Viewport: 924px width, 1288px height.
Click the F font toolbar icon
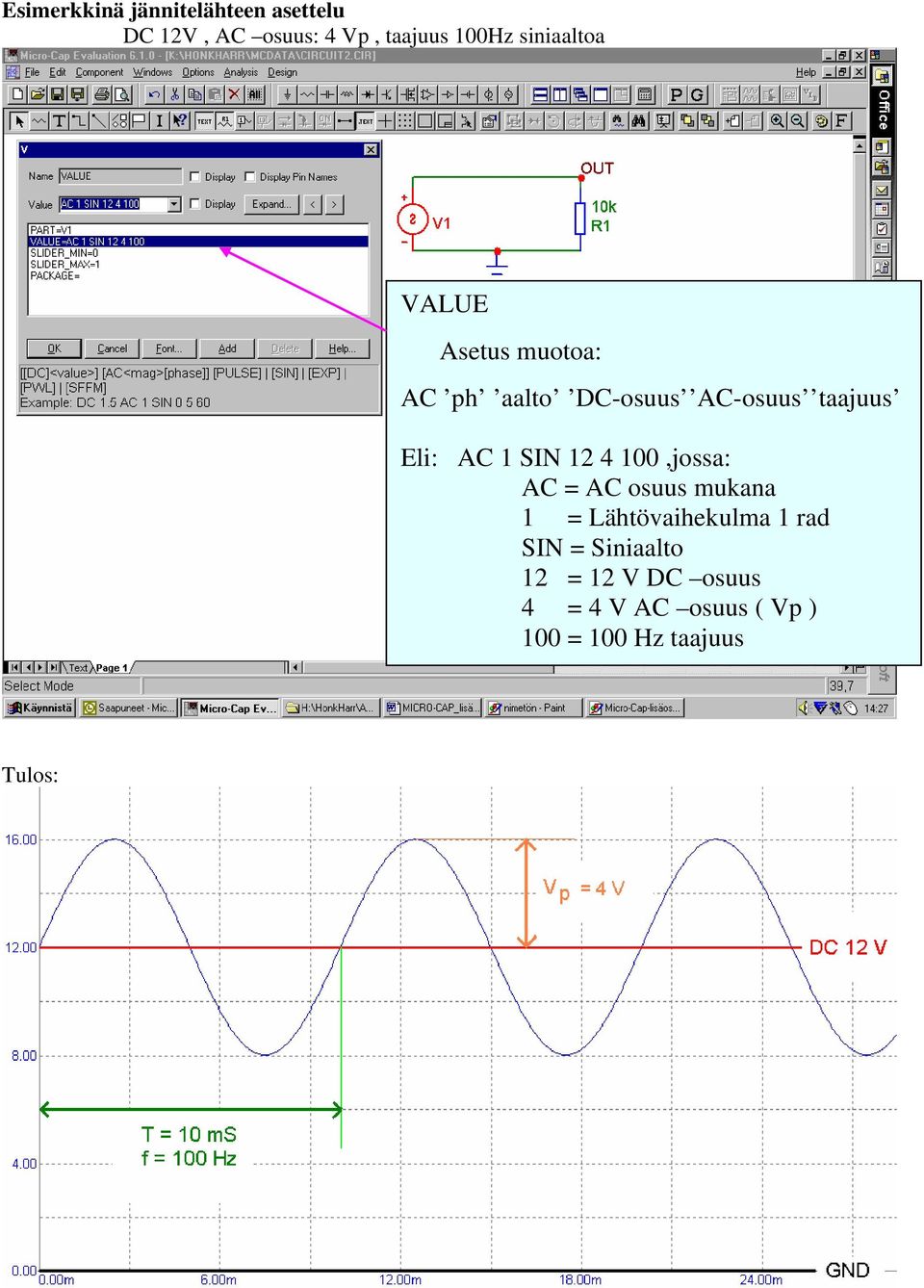841,120
